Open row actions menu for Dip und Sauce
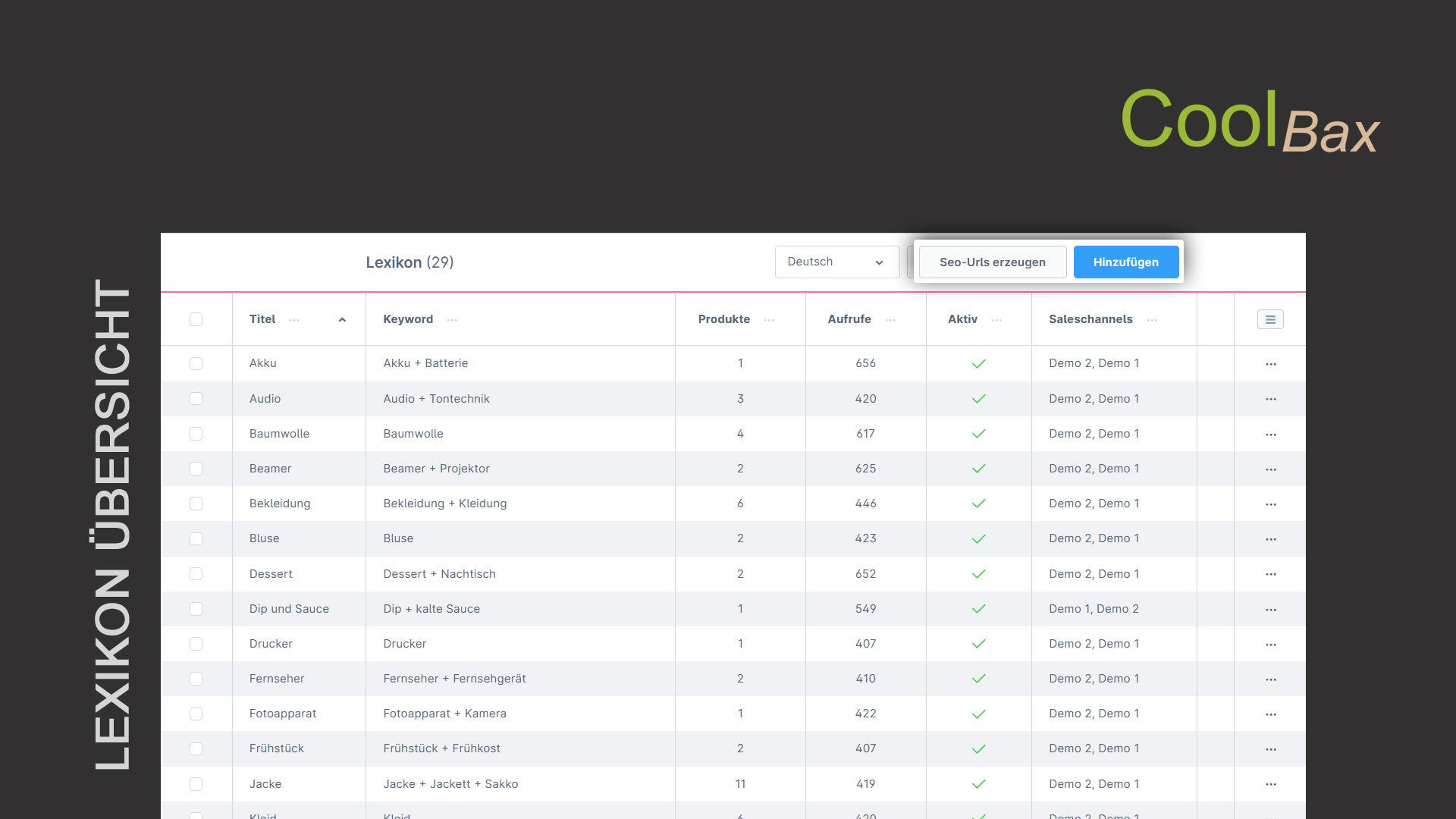The height and width of the screenshot is (819, 1456). tap(1270, 610)
